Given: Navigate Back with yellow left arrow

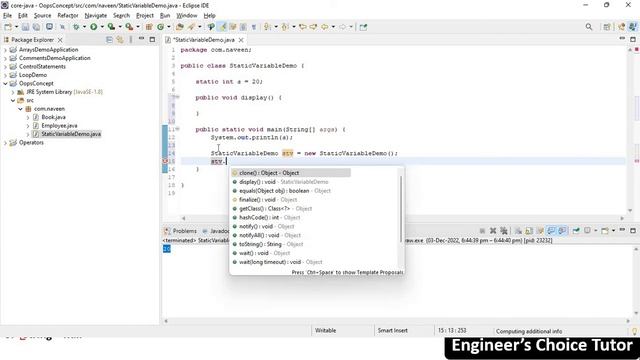Looking at the screenshot, I should tap(324, 27).
